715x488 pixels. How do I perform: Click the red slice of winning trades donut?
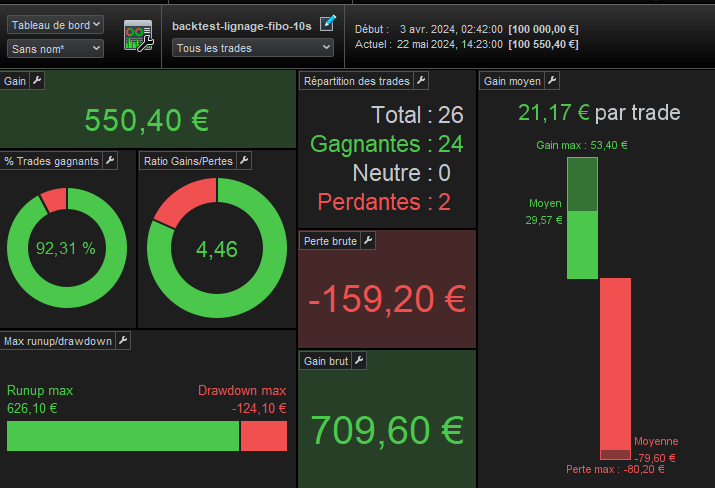click(54, 200)
